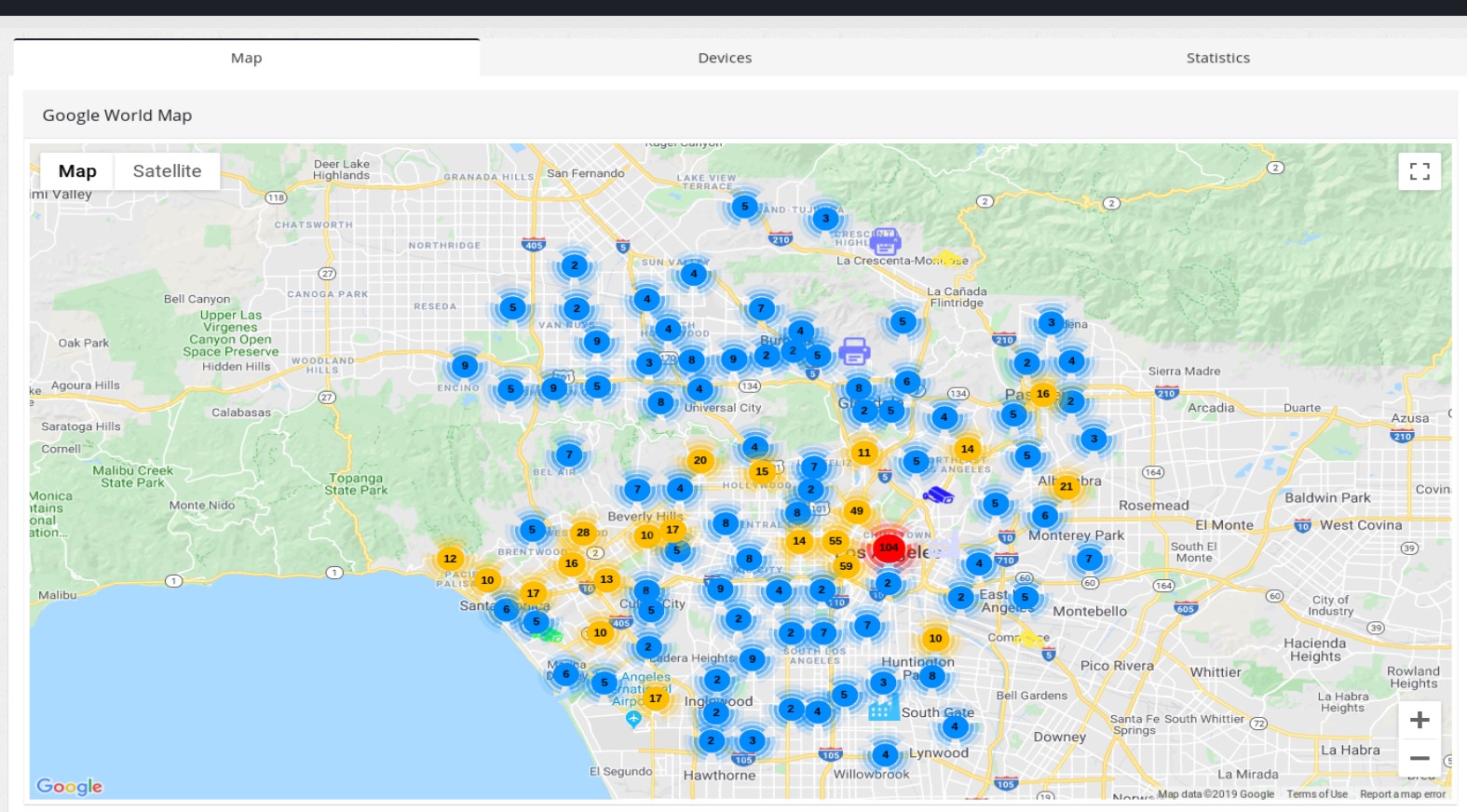The height and width of the screenshot is (812, 1467).
Task: Switch to the Statistics tab
Action: pos(1217,58)
